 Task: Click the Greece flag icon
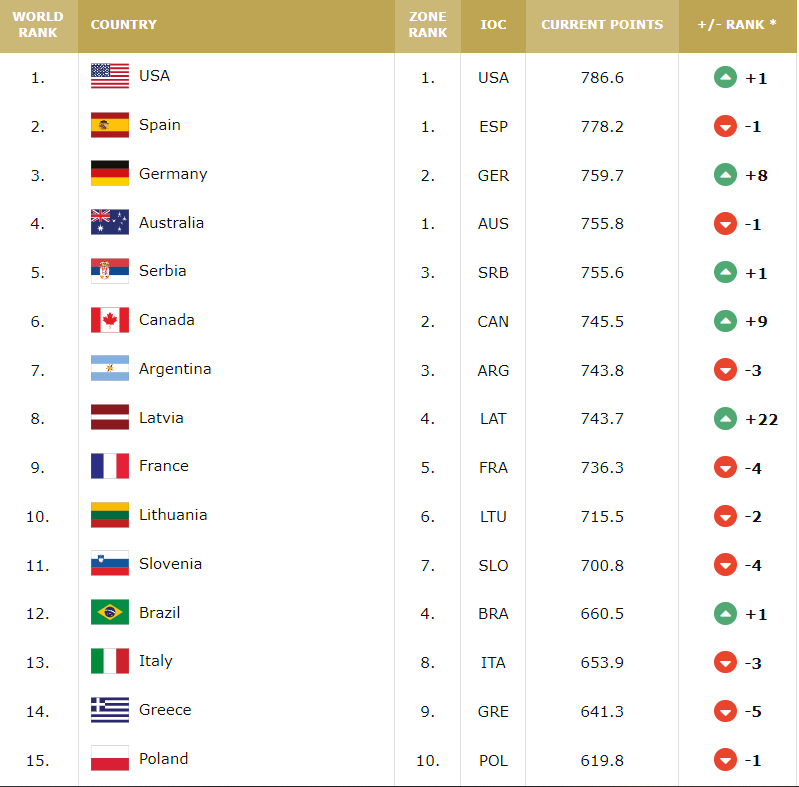110,710
